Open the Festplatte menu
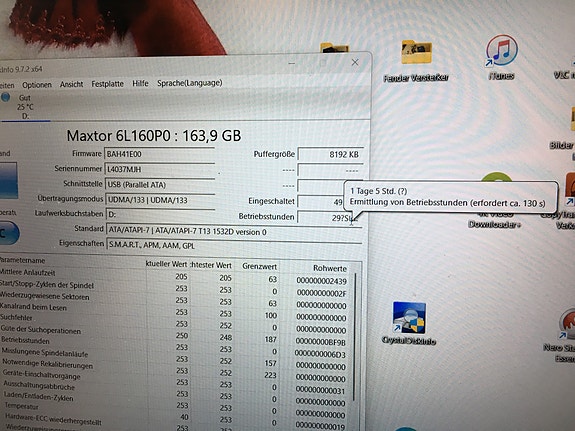 pyautogui.click(x=107, y=84)
